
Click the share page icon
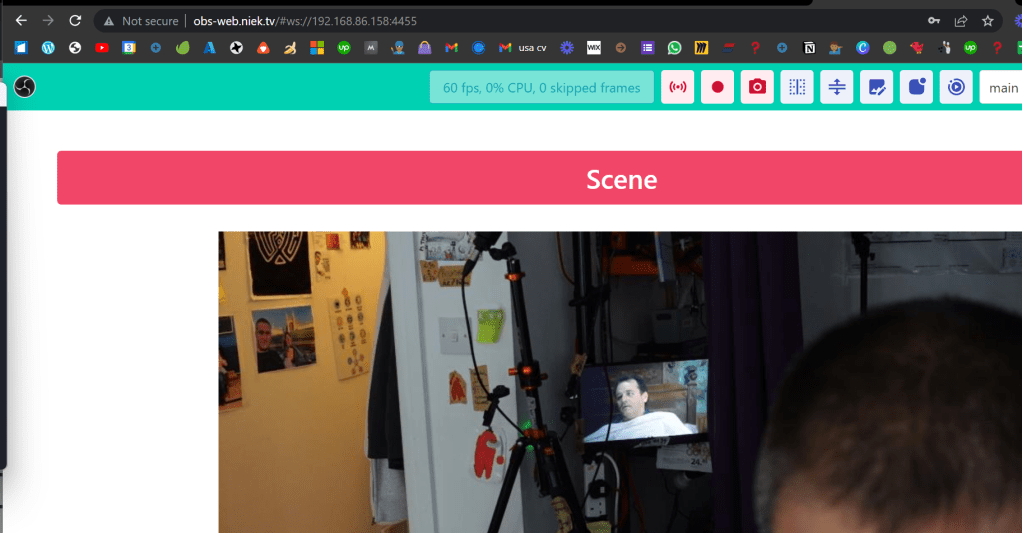pyautogui.click(x=961, y=21)
